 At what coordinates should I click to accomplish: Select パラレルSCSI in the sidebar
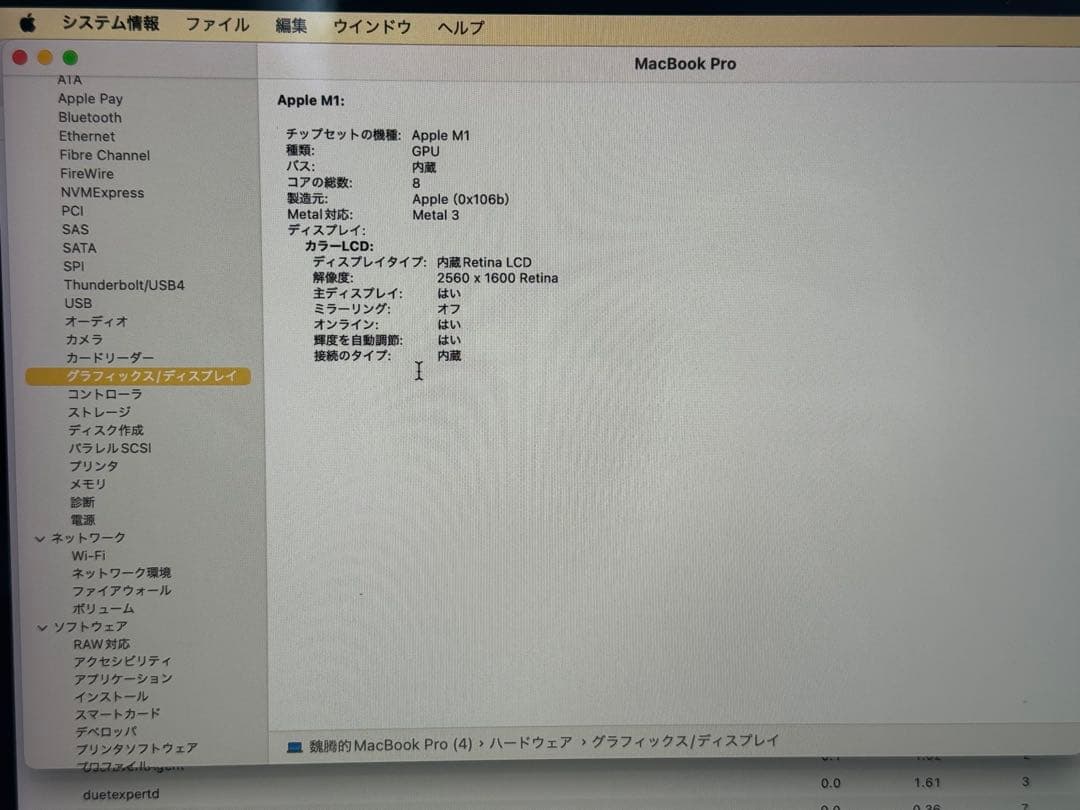pyautogui.click(x=110, y=448)
